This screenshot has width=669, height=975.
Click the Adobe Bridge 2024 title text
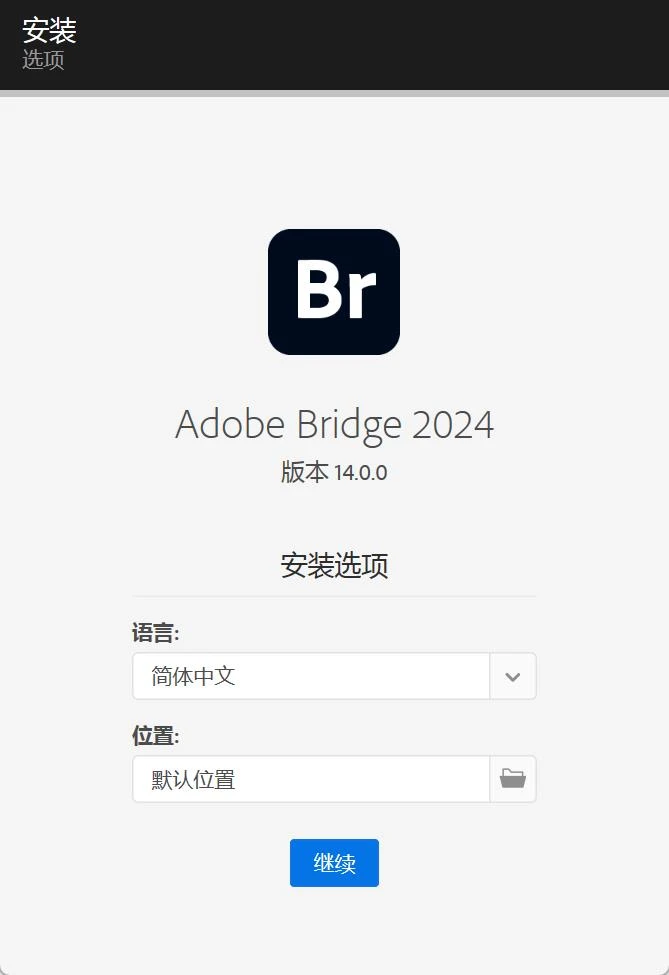(334, 424)
